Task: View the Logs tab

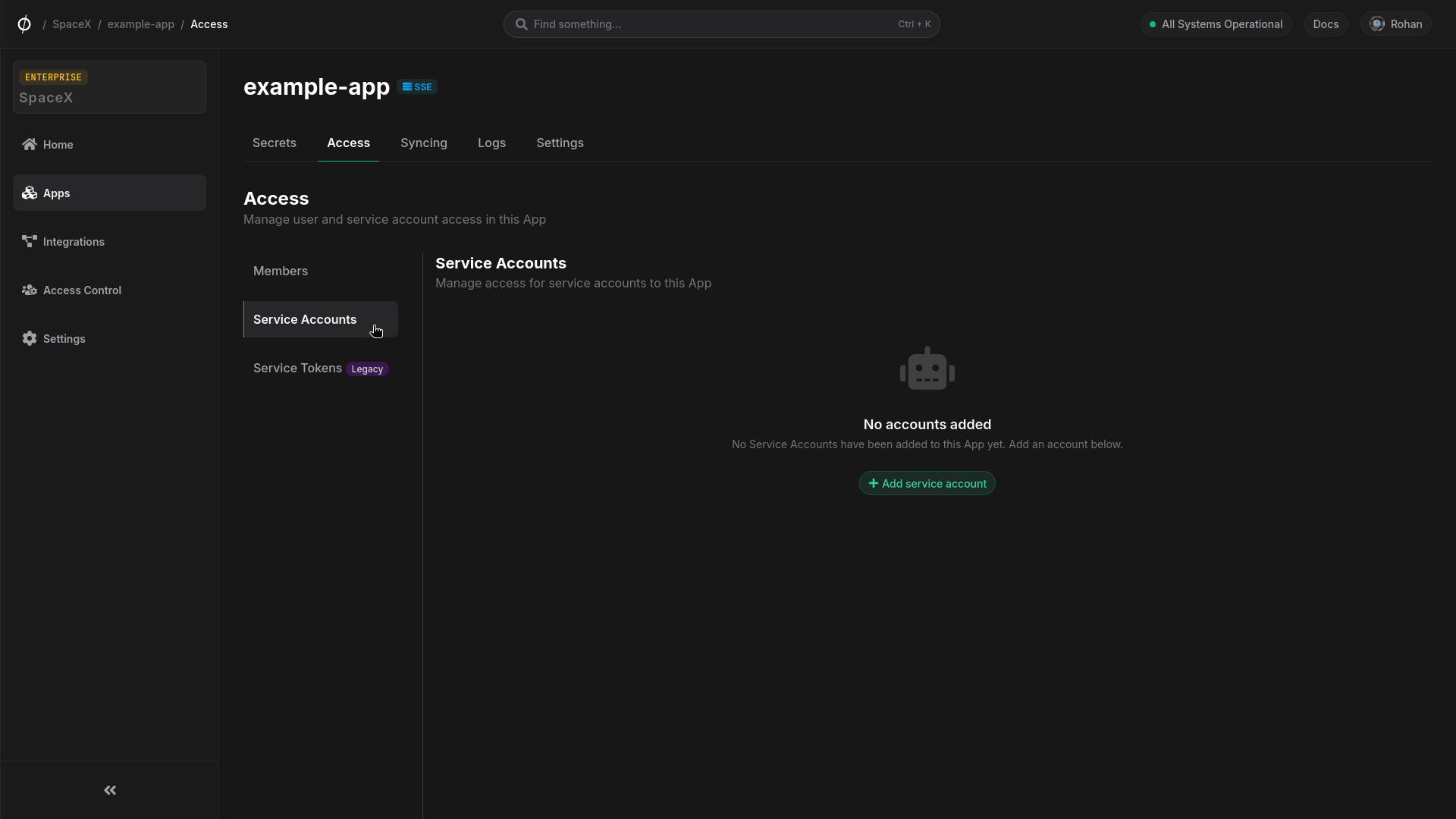Action: (491, 143)
